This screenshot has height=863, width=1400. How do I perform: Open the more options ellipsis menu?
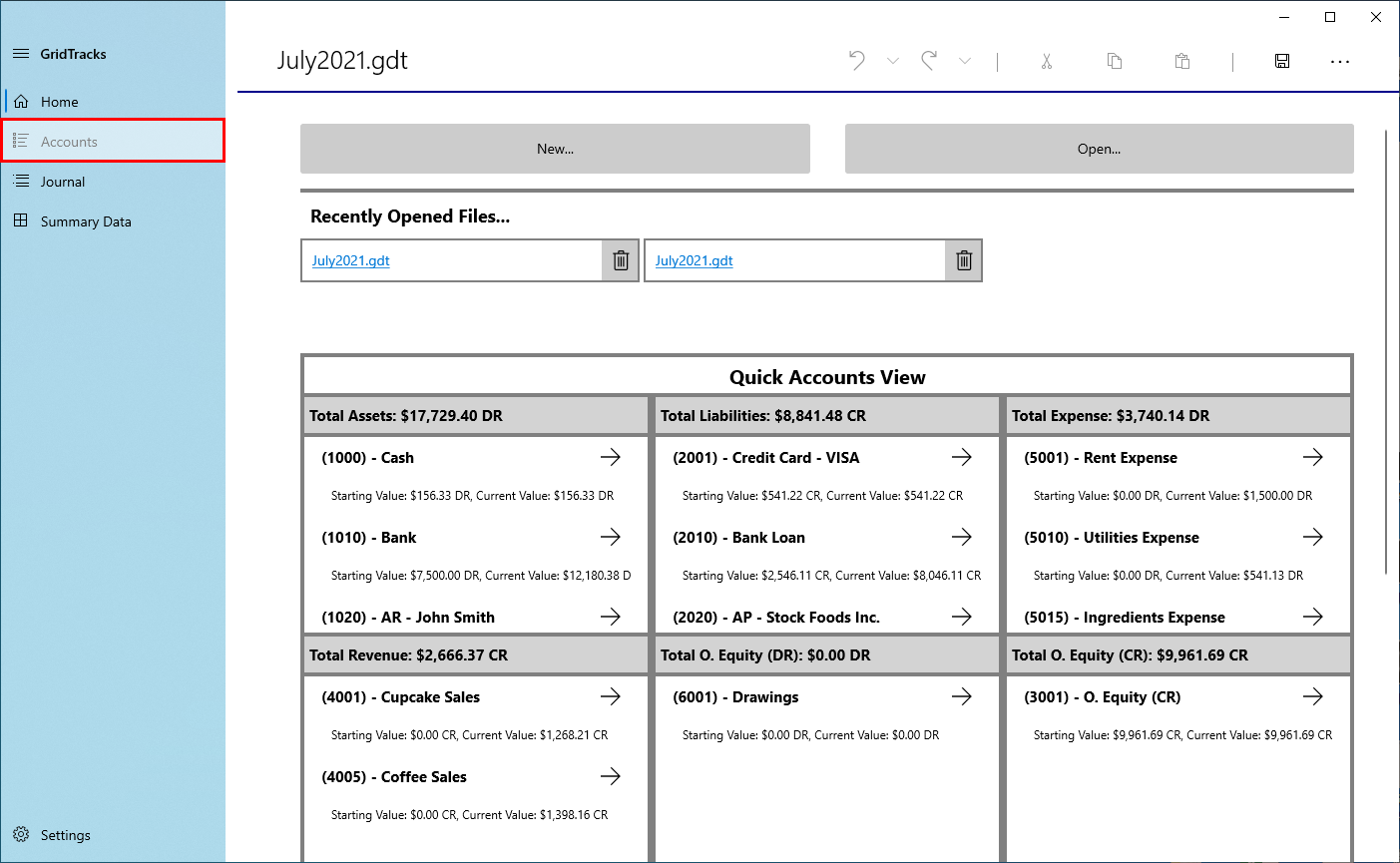(x=1340, y=62)
